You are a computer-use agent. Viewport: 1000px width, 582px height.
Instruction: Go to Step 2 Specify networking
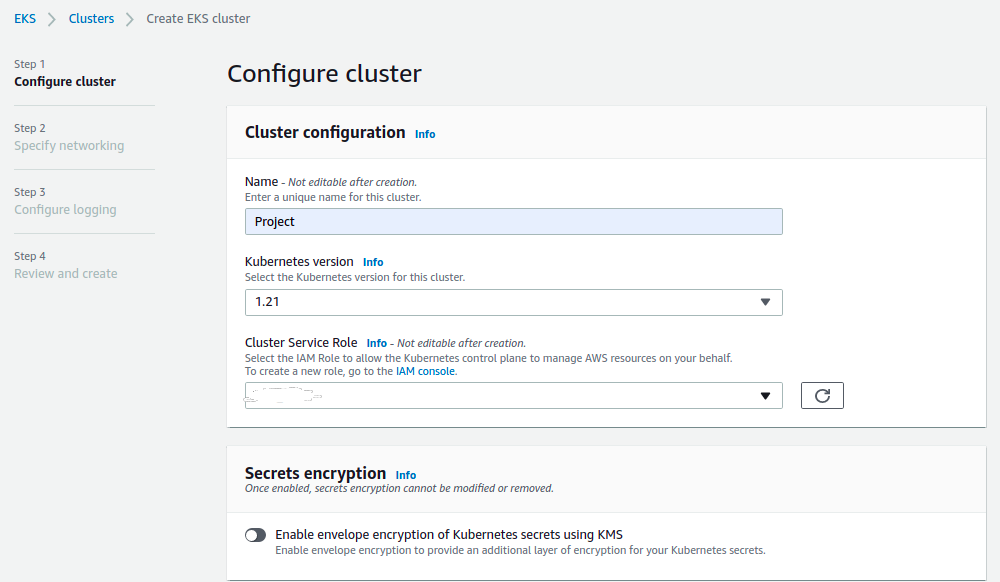coord(69,145)
